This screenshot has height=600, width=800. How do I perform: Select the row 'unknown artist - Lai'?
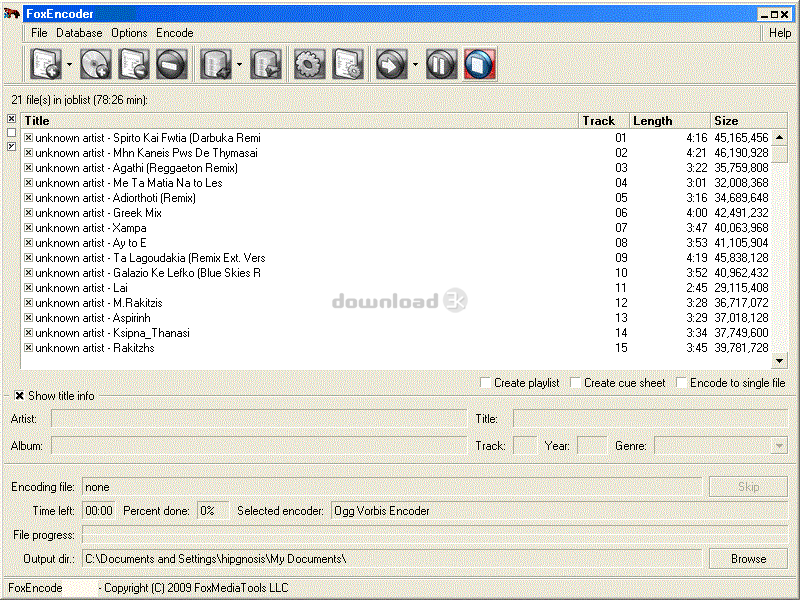tap(396, 288)
